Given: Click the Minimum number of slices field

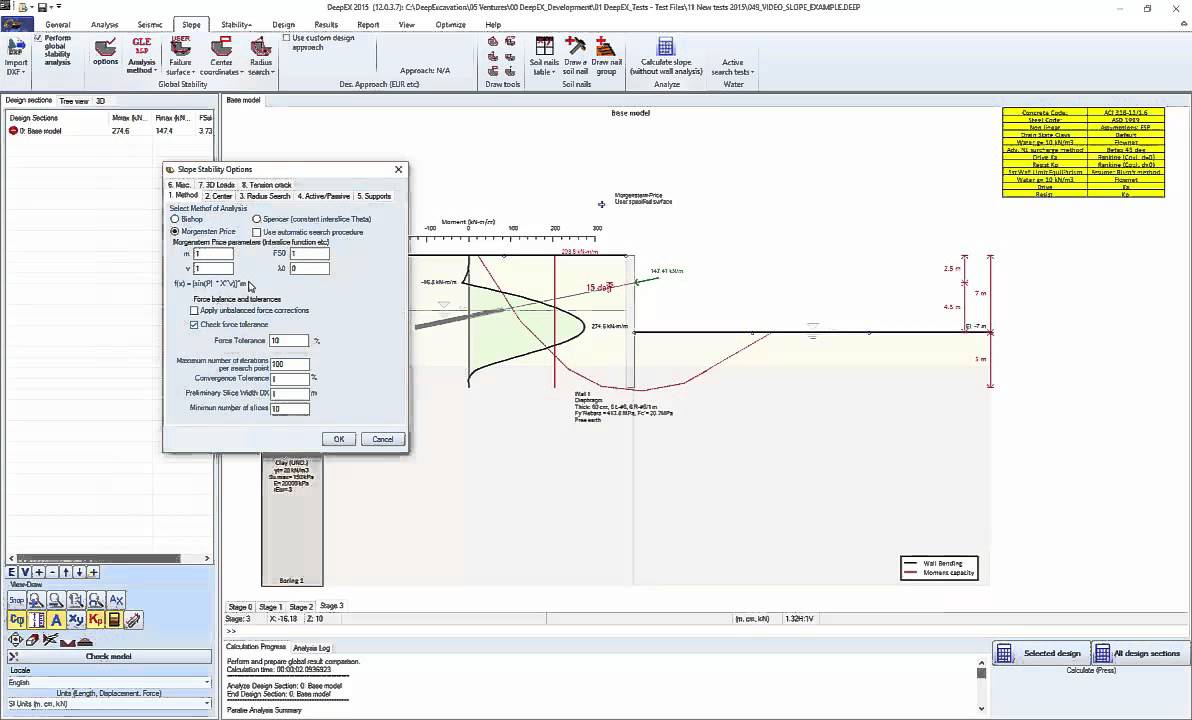Looking at the screenshot, I should click(x=290, y=408).
